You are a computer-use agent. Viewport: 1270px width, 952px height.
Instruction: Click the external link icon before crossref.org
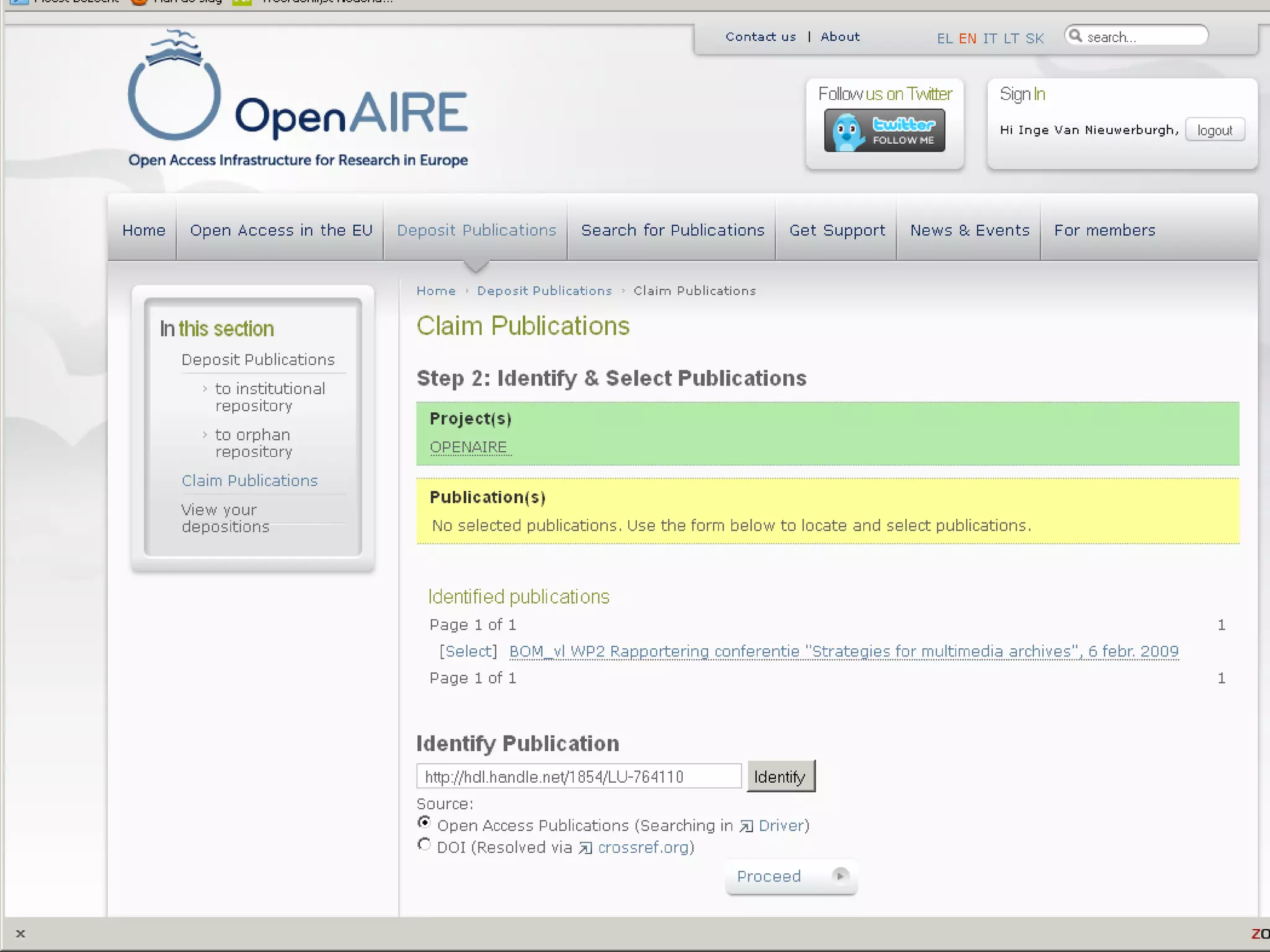(x=585, y=848)
